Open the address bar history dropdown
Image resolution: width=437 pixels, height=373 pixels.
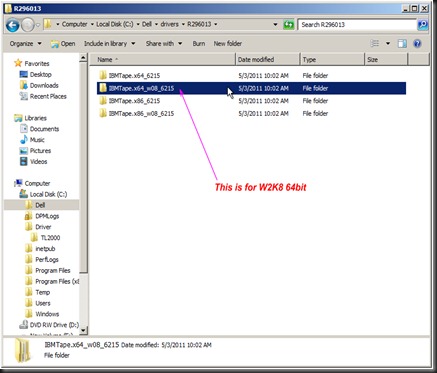(275, 25)
